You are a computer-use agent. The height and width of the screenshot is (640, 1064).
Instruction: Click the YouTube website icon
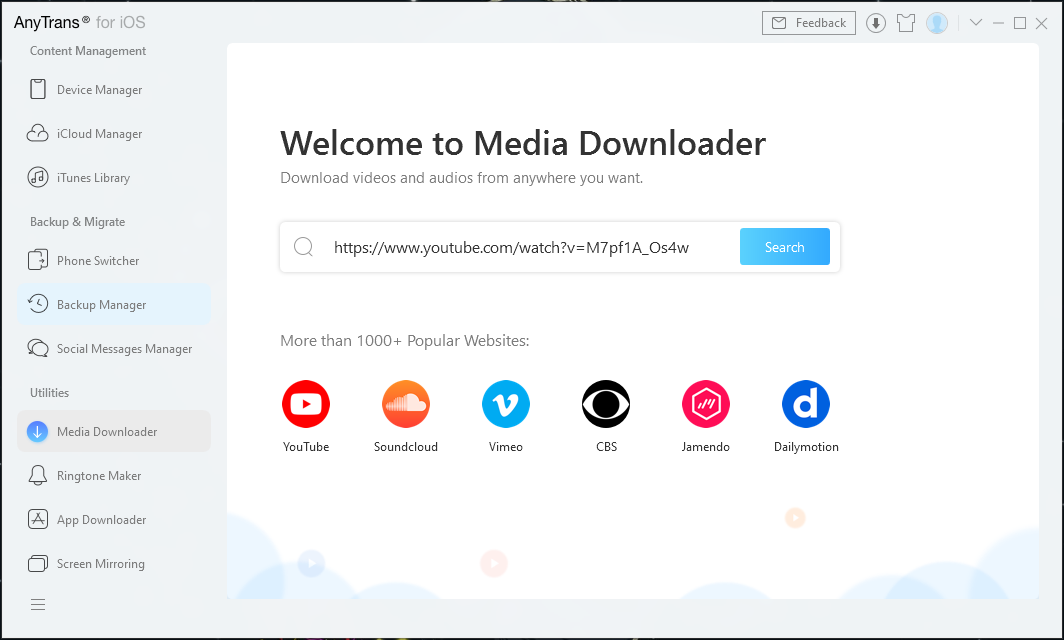pyautogui.click(x=306, y=404)
